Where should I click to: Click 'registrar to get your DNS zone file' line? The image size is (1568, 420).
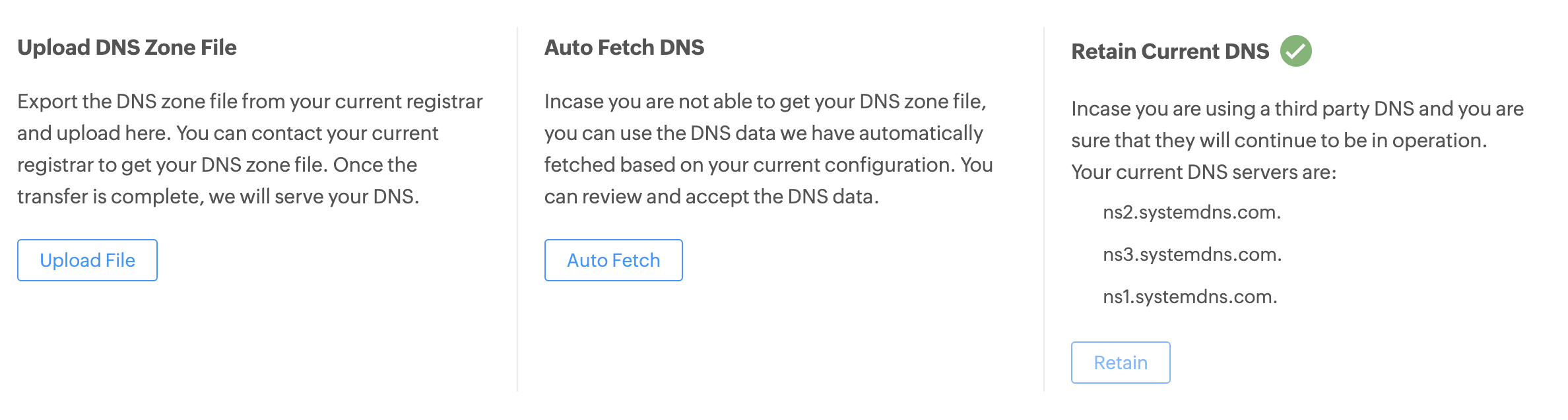click(217, 165)
